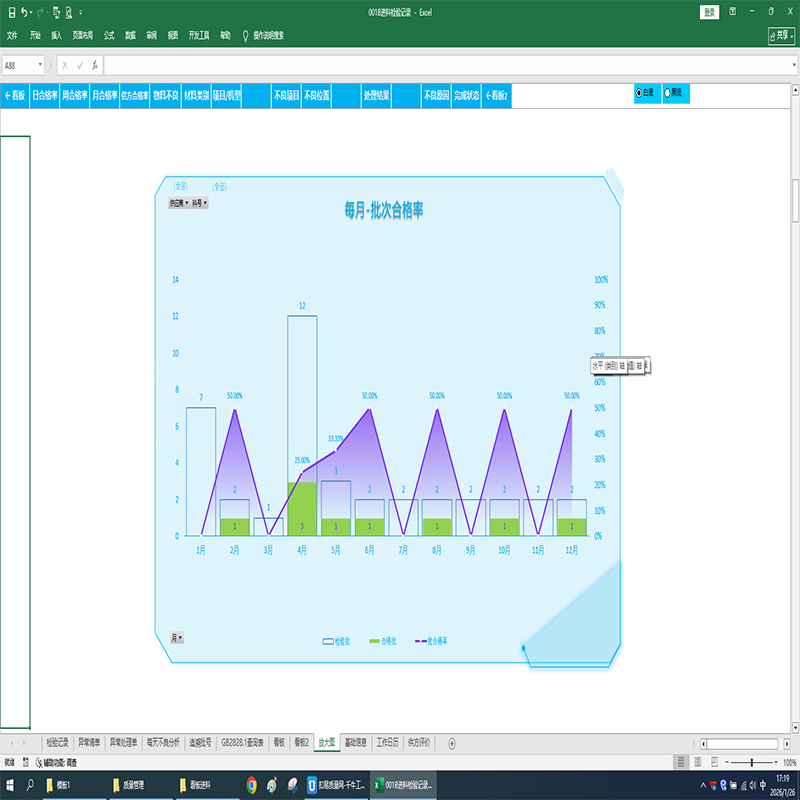
Task: Switch to the 基础信息 sheet tab
Action: tap(356, 742)
